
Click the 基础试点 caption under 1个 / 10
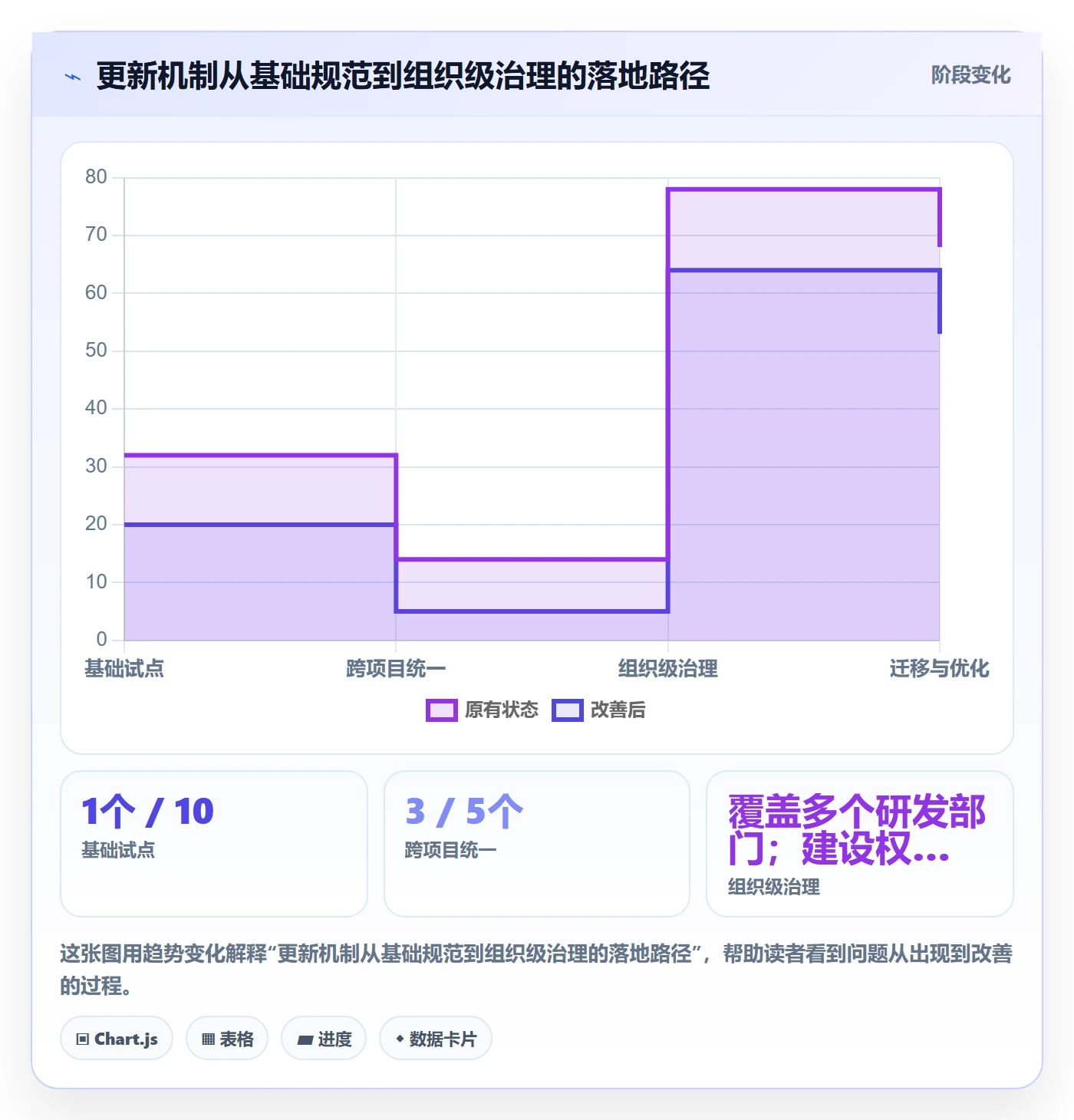pos(118,850)
